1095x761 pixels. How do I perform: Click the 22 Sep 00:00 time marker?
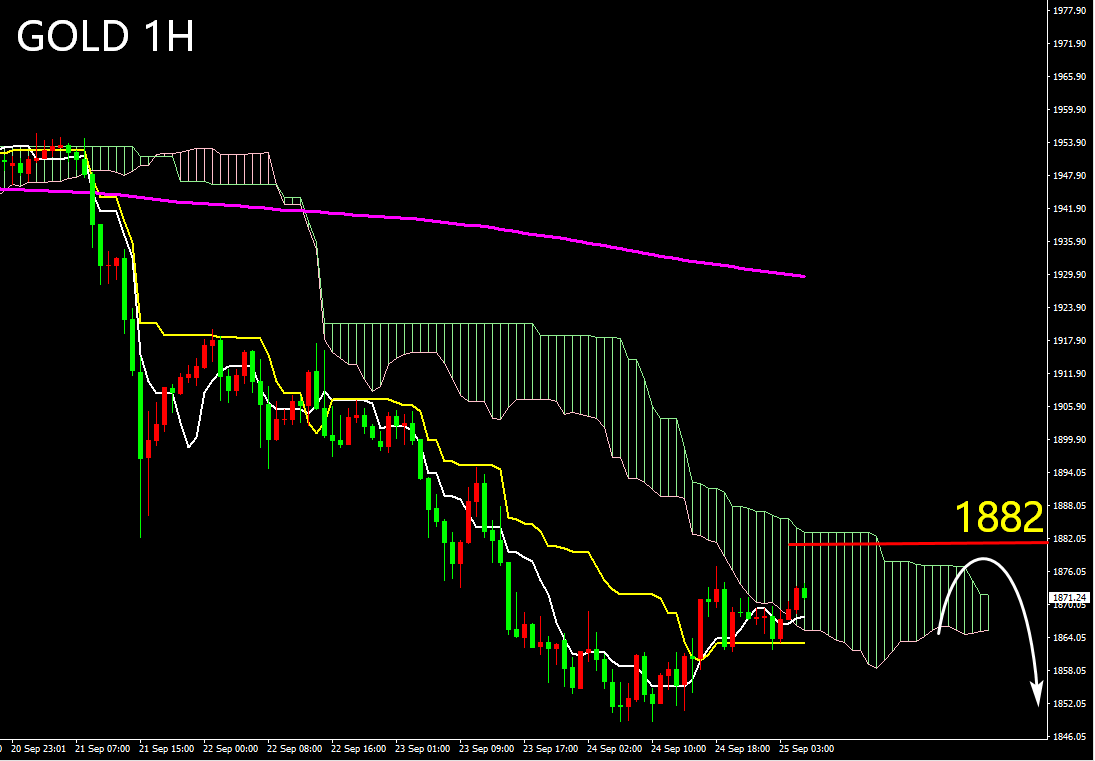pyautogui.click(x=231, y=748)
